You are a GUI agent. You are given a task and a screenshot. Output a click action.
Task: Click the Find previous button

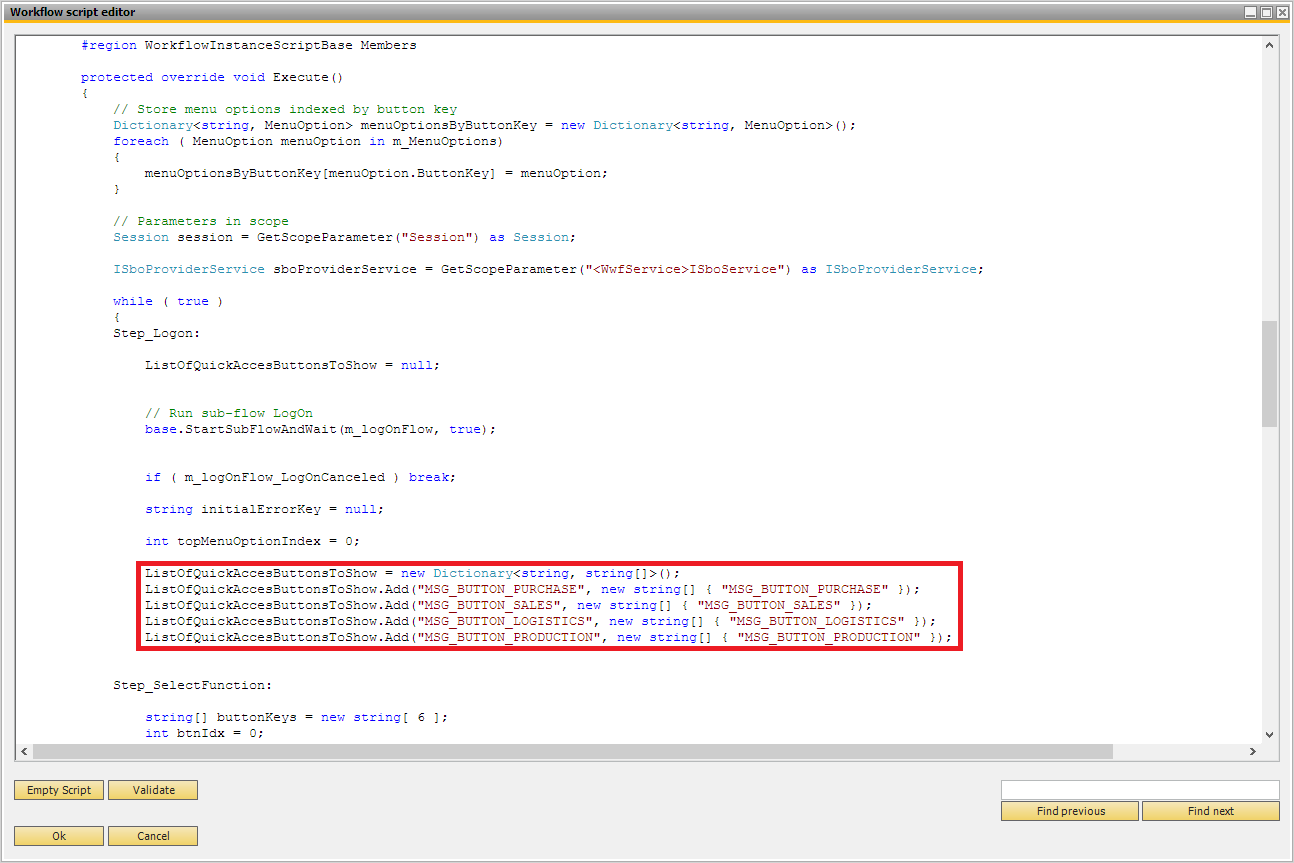(x=1069, y=811)
